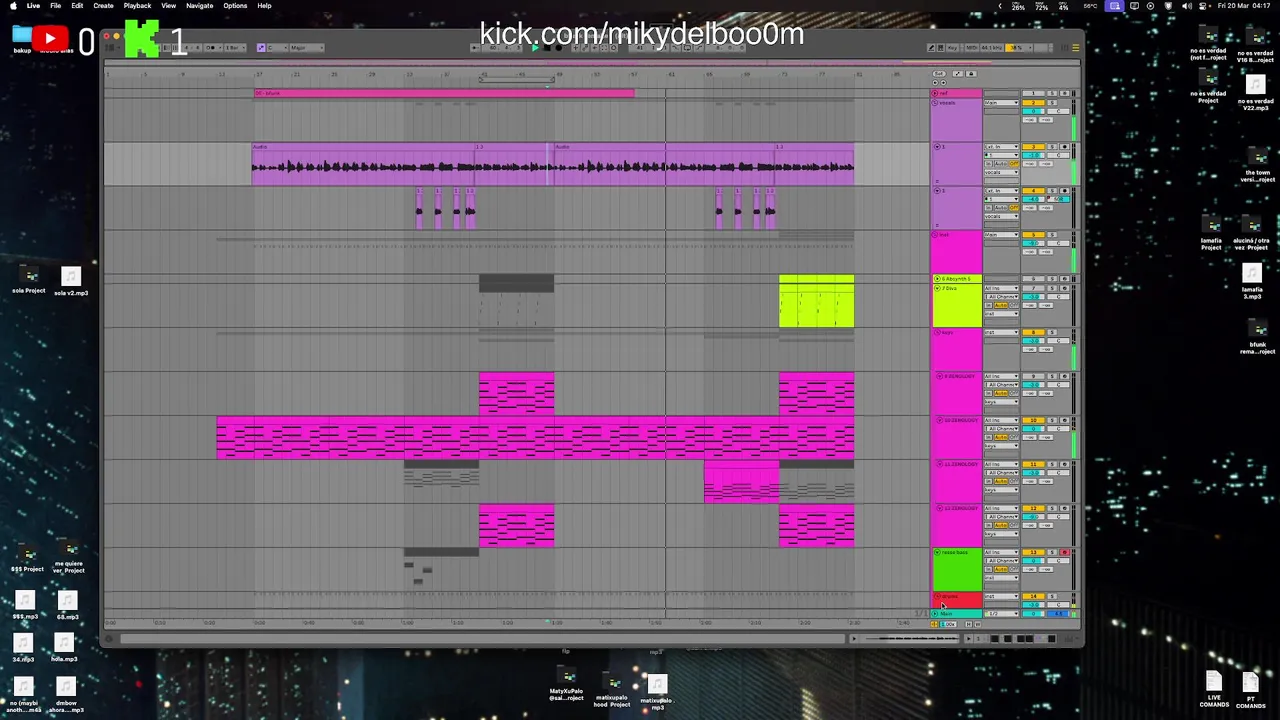Viewport: 1280px width, 720px height.
Task: Click the loop brace in the ruler
Action: pyautogui.click(x=516, y=79)
